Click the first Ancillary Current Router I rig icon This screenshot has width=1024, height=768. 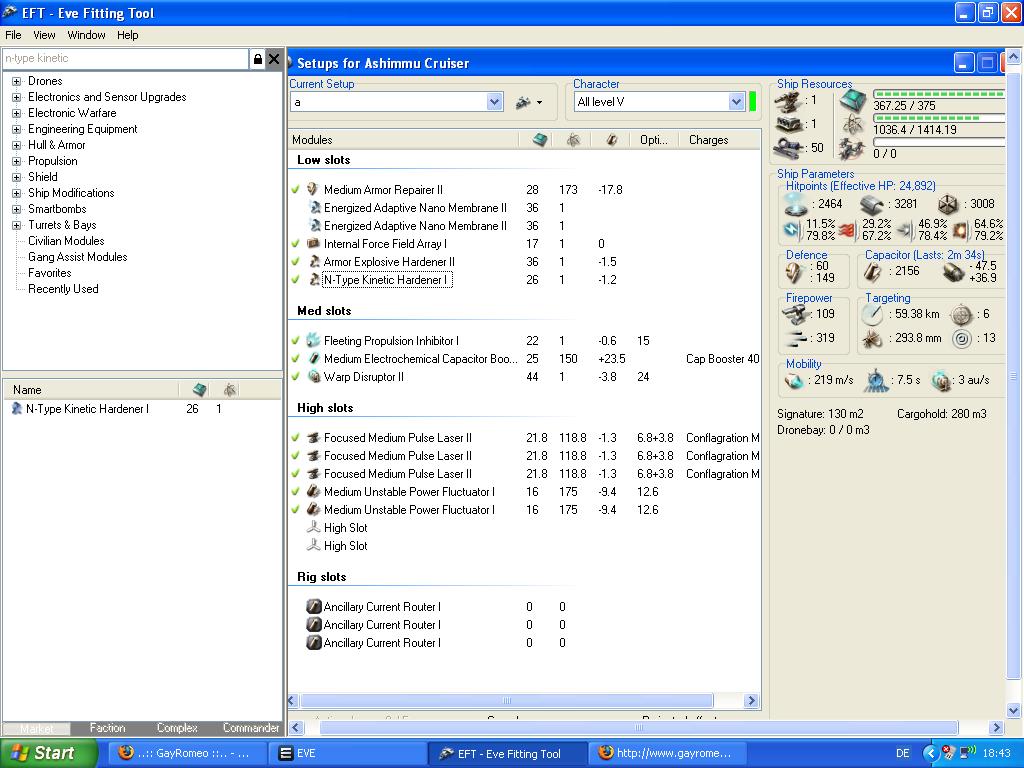pyautogui.click(x=314, y=607)
